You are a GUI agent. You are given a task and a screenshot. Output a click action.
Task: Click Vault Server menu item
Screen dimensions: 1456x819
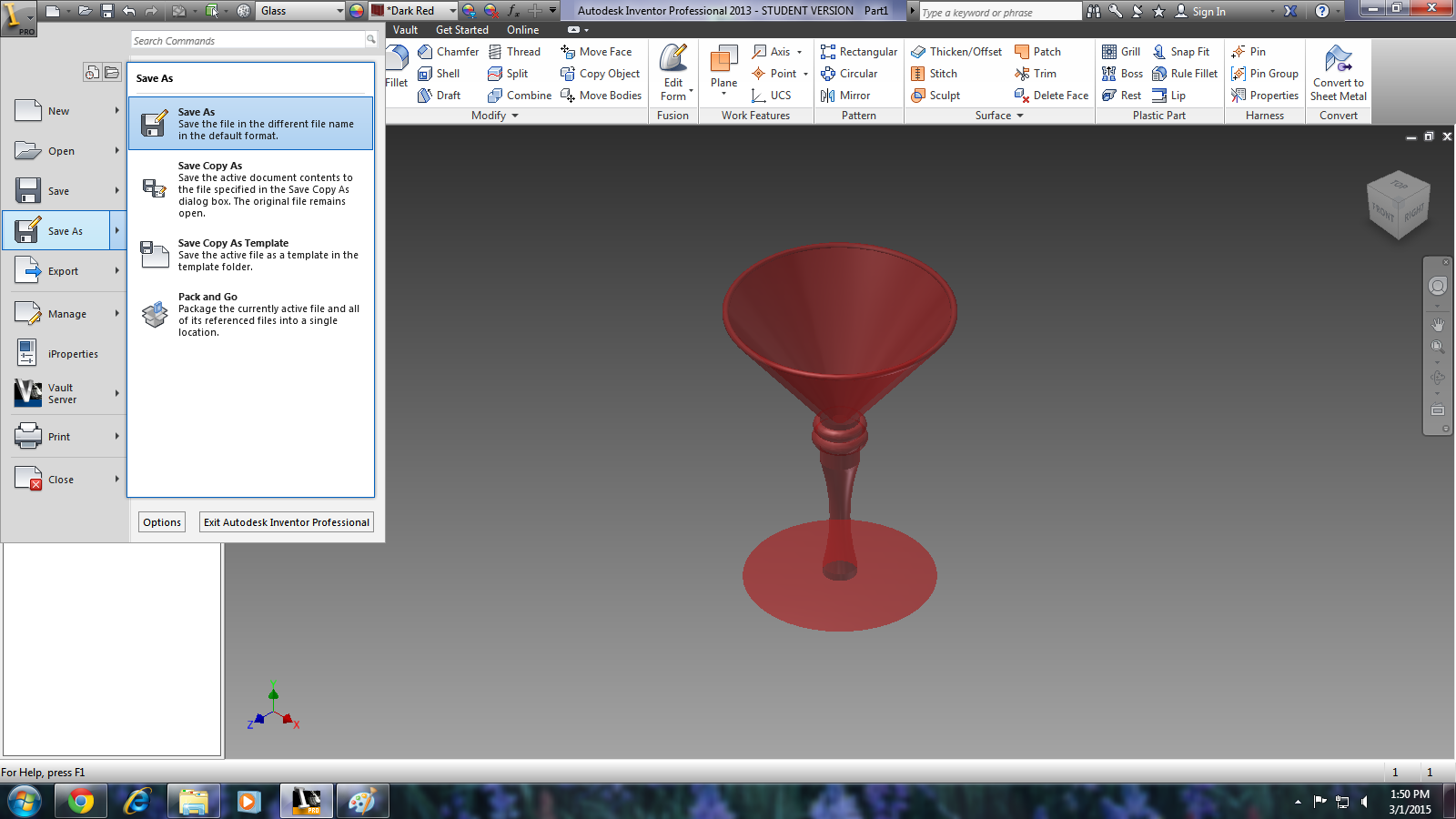click(63, 393)
